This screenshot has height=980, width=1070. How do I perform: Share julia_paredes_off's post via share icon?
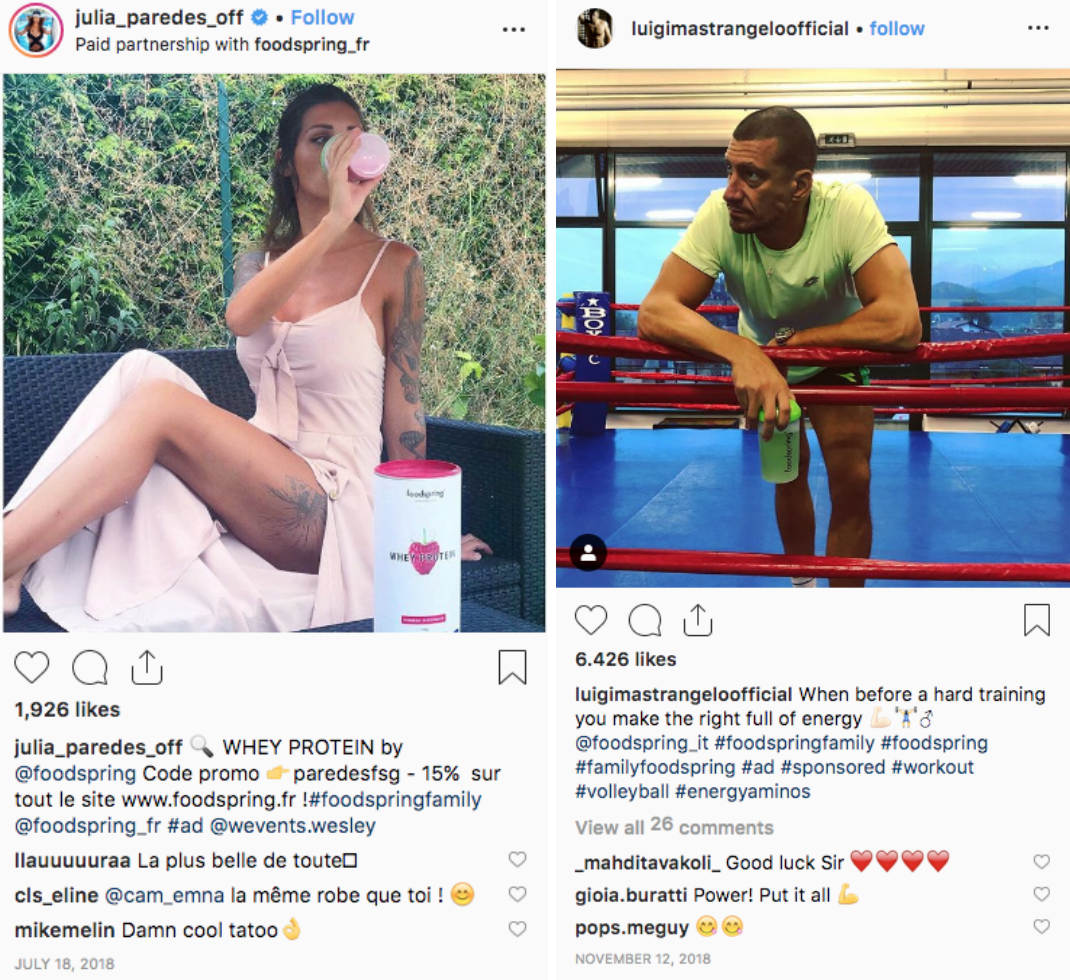coord(147,667)
